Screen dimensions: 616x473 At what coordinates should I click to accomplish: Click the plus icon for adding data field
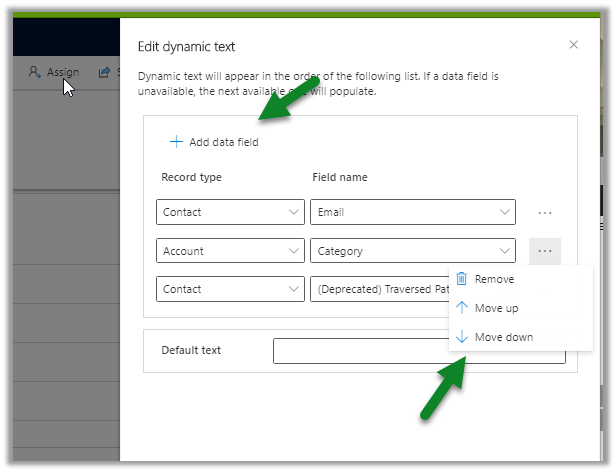[x=176, y=142]
